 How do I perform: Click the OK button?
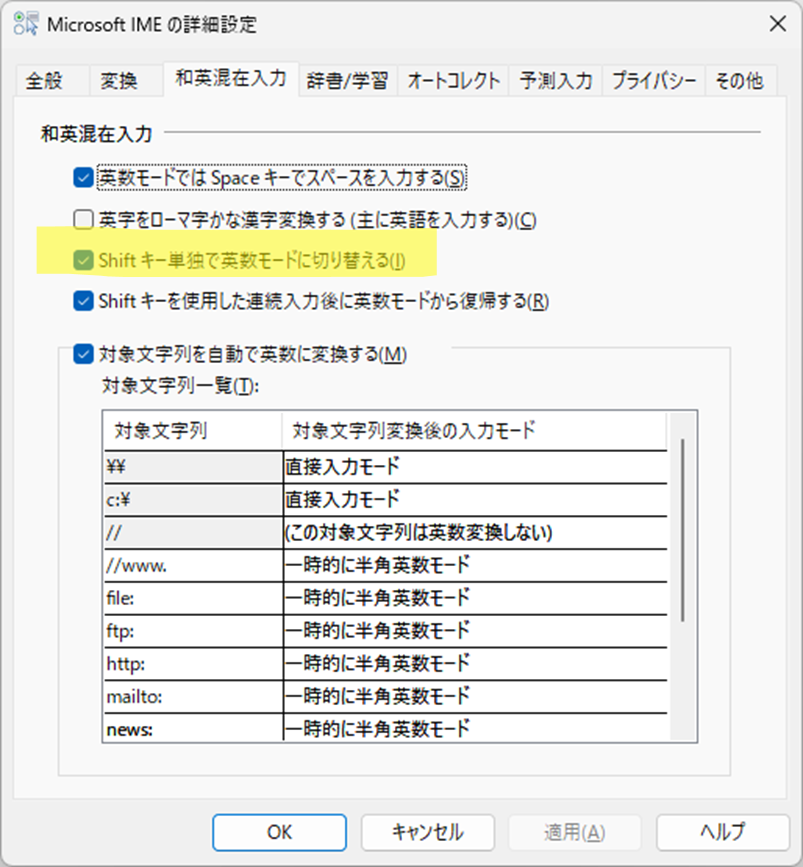[x=279, y=832]
